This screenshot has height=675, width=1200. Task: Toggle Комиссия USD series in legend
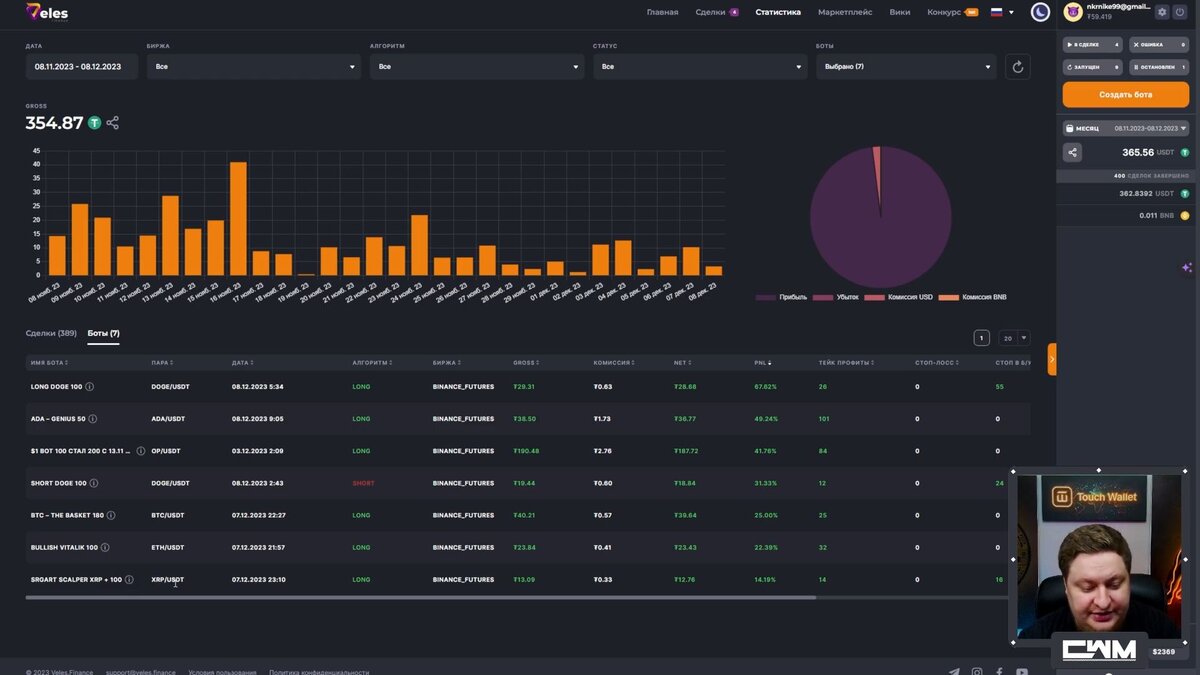tap(897, 297)
